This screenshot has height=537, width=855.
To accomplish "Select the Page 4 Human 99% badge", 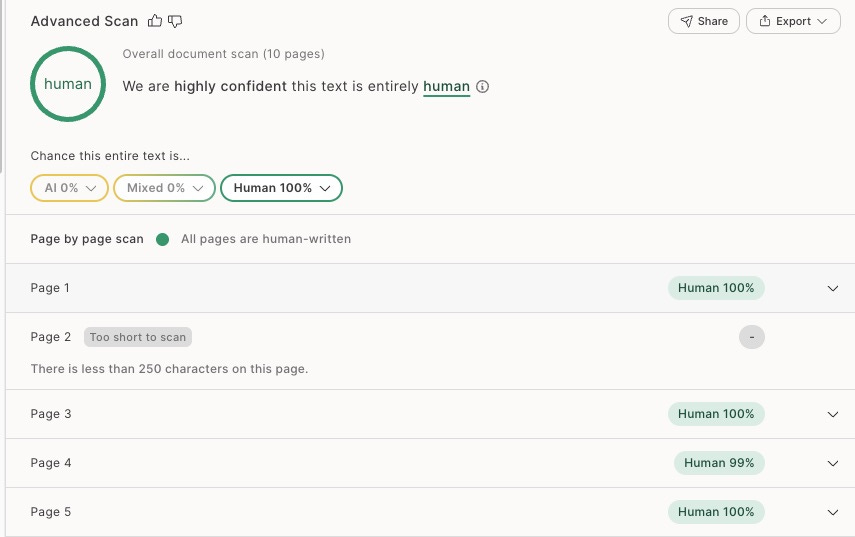I will point(719,463).
